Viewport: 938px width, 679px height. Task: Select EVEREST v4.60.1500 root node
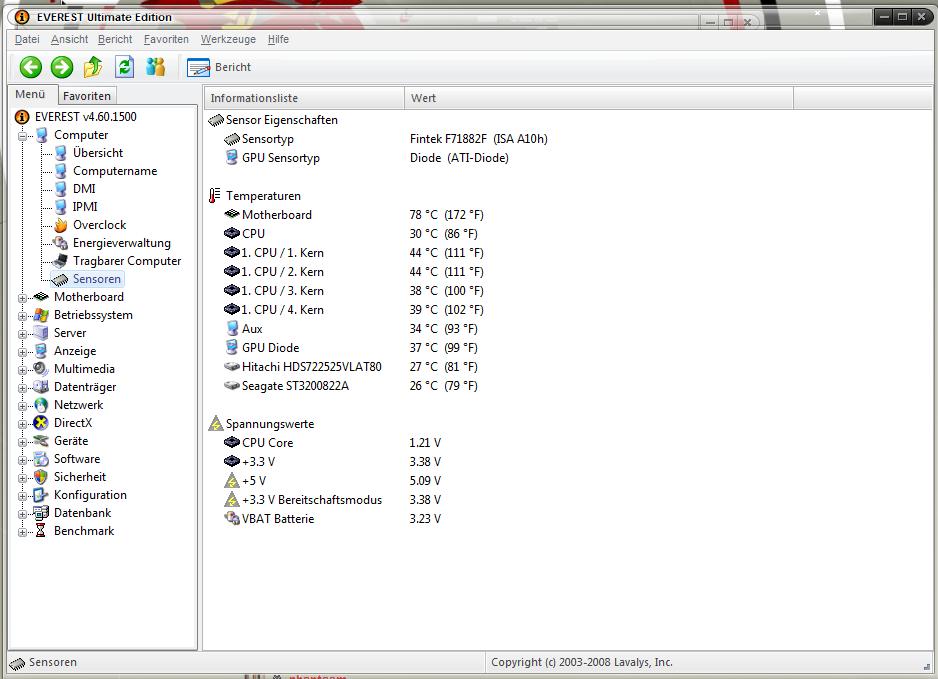(86, 117)
